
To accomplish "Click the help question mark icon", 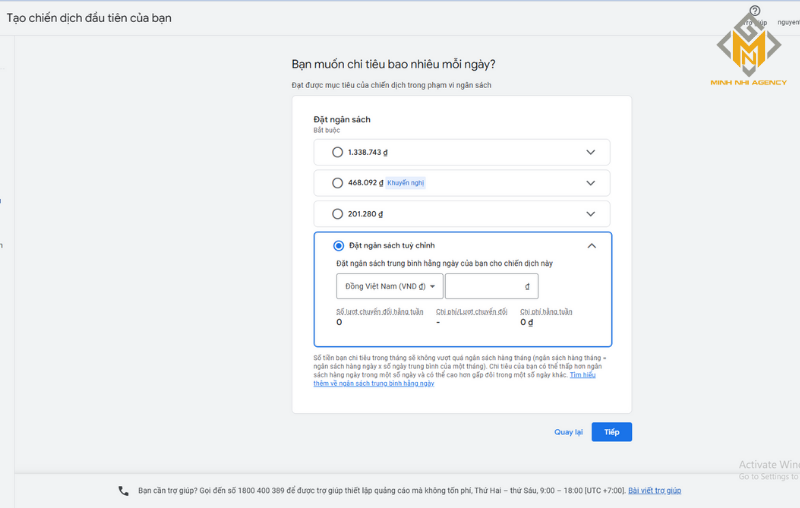I will (x=755, y=11).
